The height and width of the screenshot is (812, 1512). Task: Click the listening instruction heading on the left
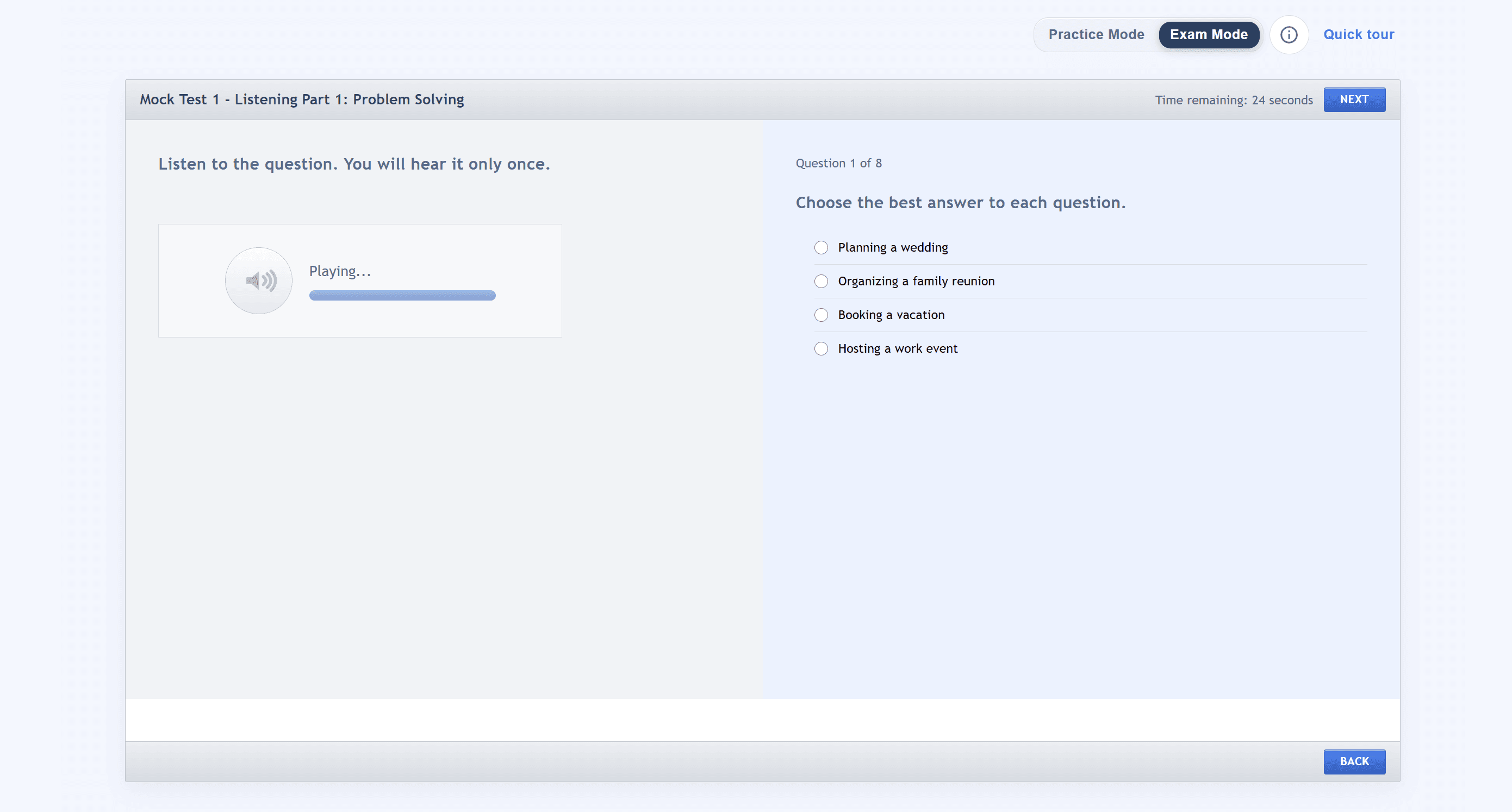point(353,164)
